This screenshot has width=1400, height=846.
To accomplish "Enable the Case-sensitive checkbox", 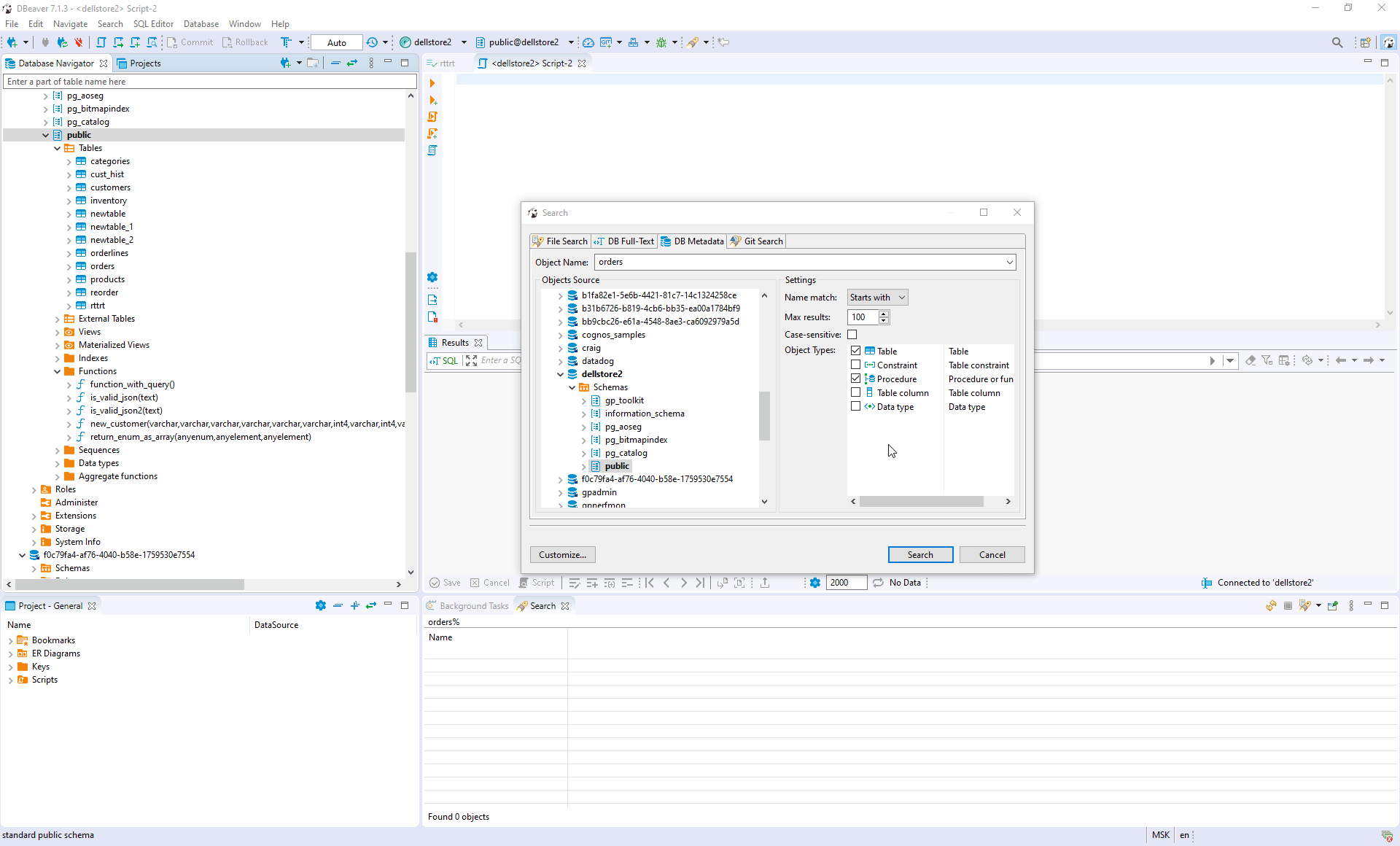I will 852,334.
